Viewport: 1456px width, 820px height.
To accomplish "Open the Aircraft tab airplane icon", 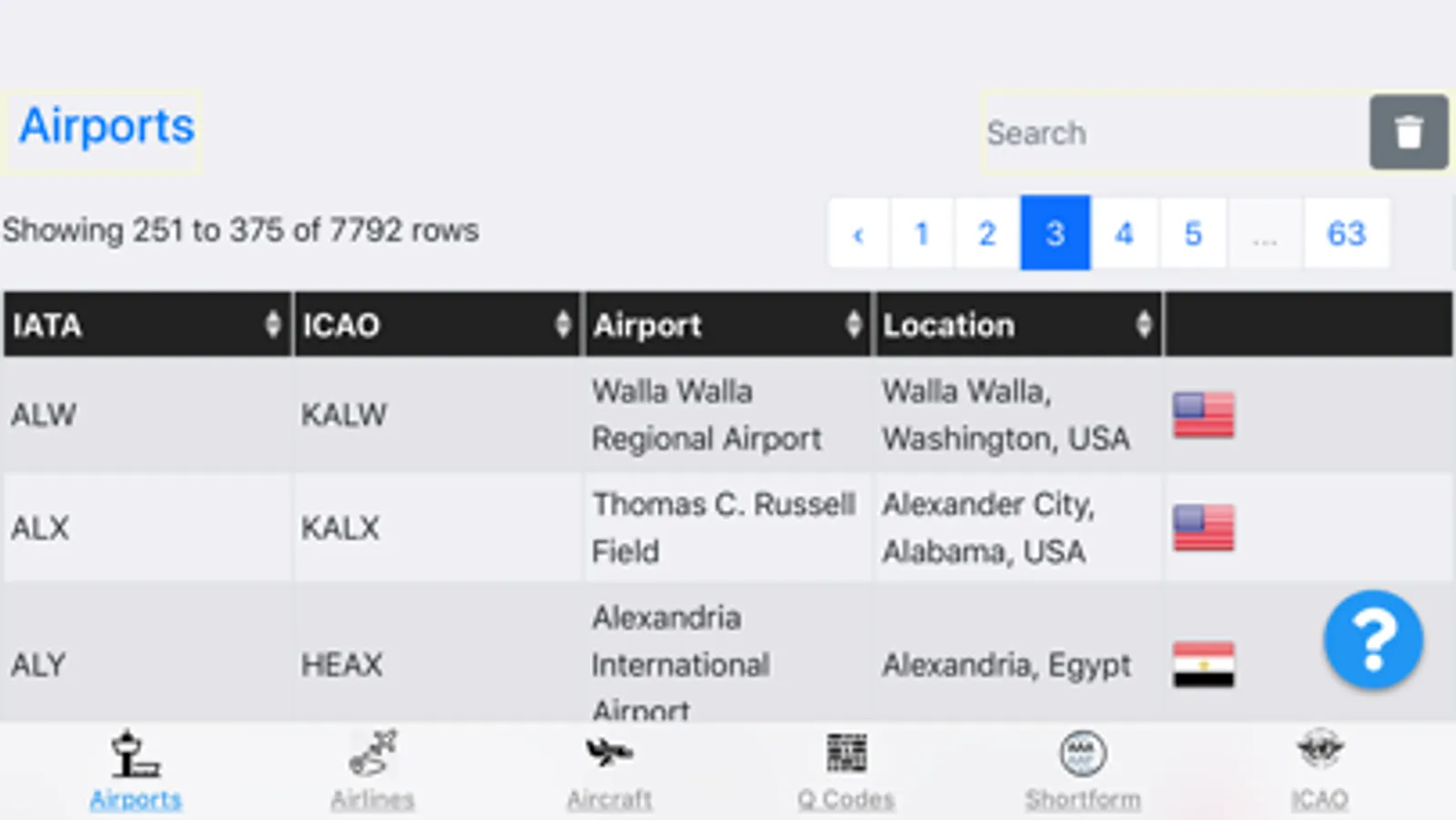I will (608, 753).
